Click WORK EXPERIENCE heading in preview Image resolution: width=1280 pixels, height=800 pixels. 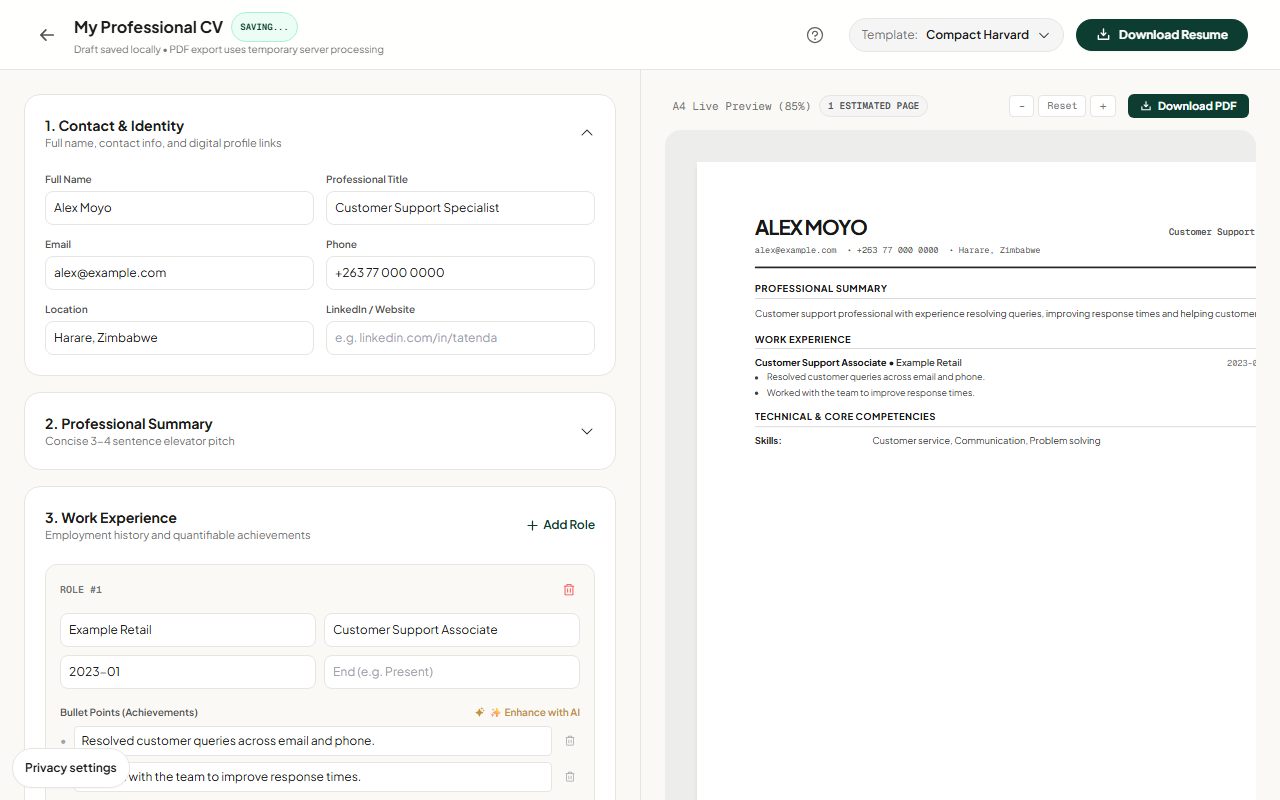pyautogui.click(x=803, y=340)
